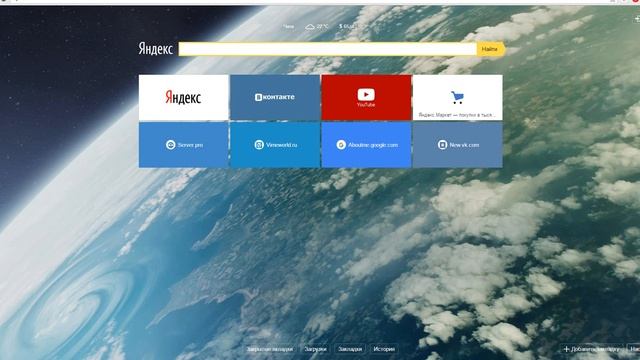The height and width of the screenshot is (360, 640).
Task: Click the plus icon at the top-right corner
Action: click(x=637, y=19)
